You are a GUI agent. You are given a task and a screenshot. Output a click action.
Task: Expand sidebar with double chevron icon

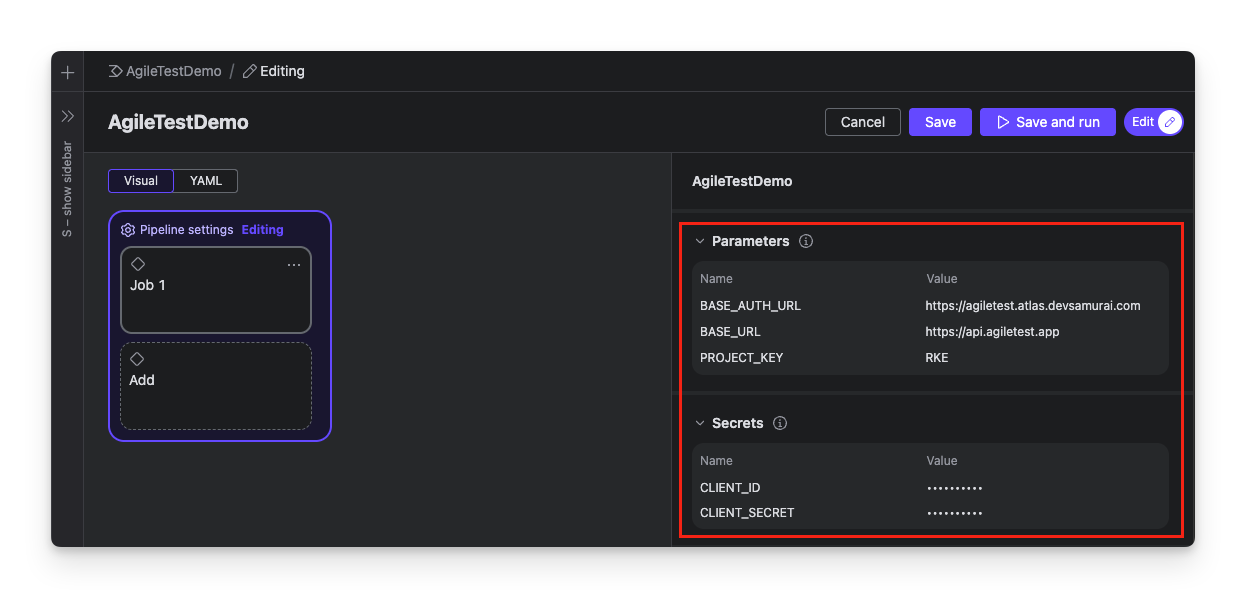[68, 116]
